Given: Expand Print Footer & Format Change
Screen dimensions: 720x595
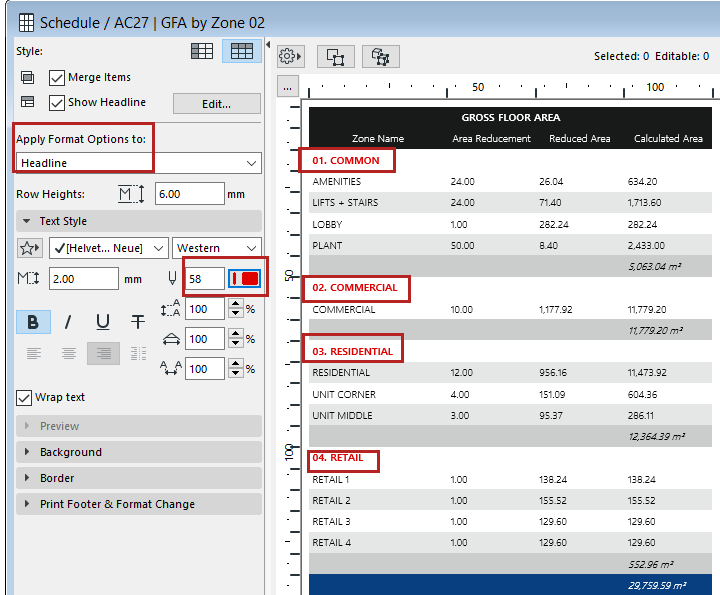Looking at the screenshot, I should [x=139, y=504].
